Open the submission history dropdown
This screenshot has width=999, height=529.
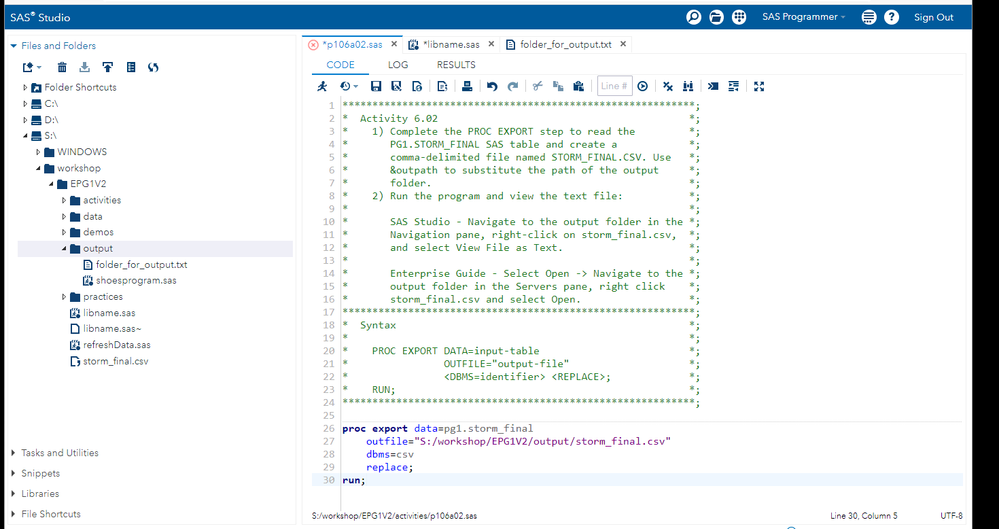[x=349, y=86]
